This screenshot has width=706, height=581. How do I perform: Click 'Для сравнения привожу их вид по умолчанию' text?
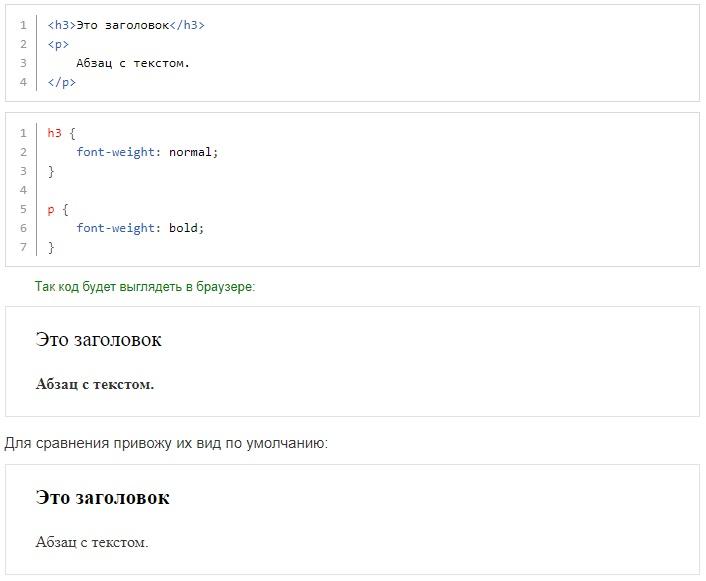click(166, 444)
